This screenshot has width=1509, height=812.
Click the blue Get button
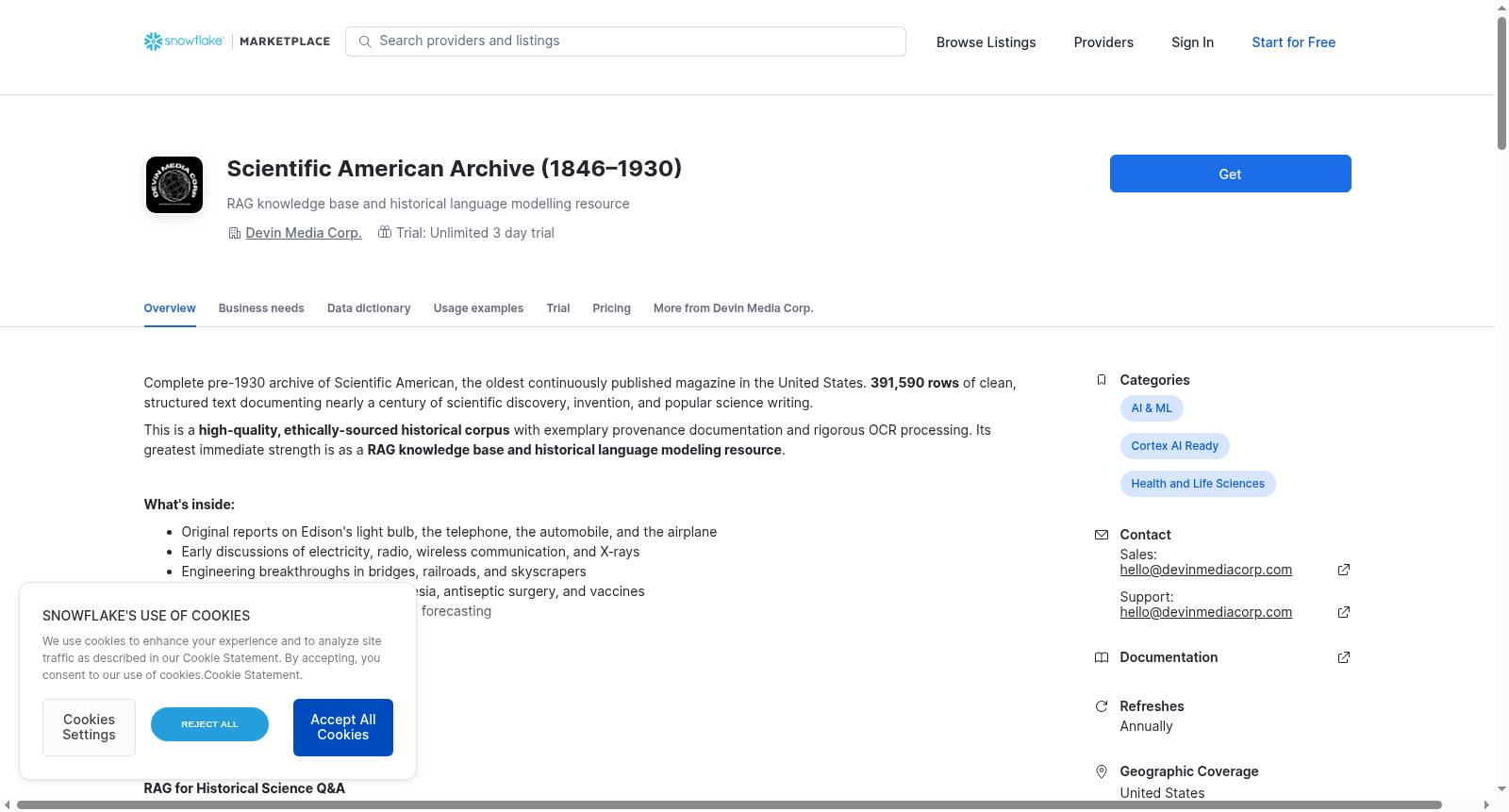point(1230,174)
